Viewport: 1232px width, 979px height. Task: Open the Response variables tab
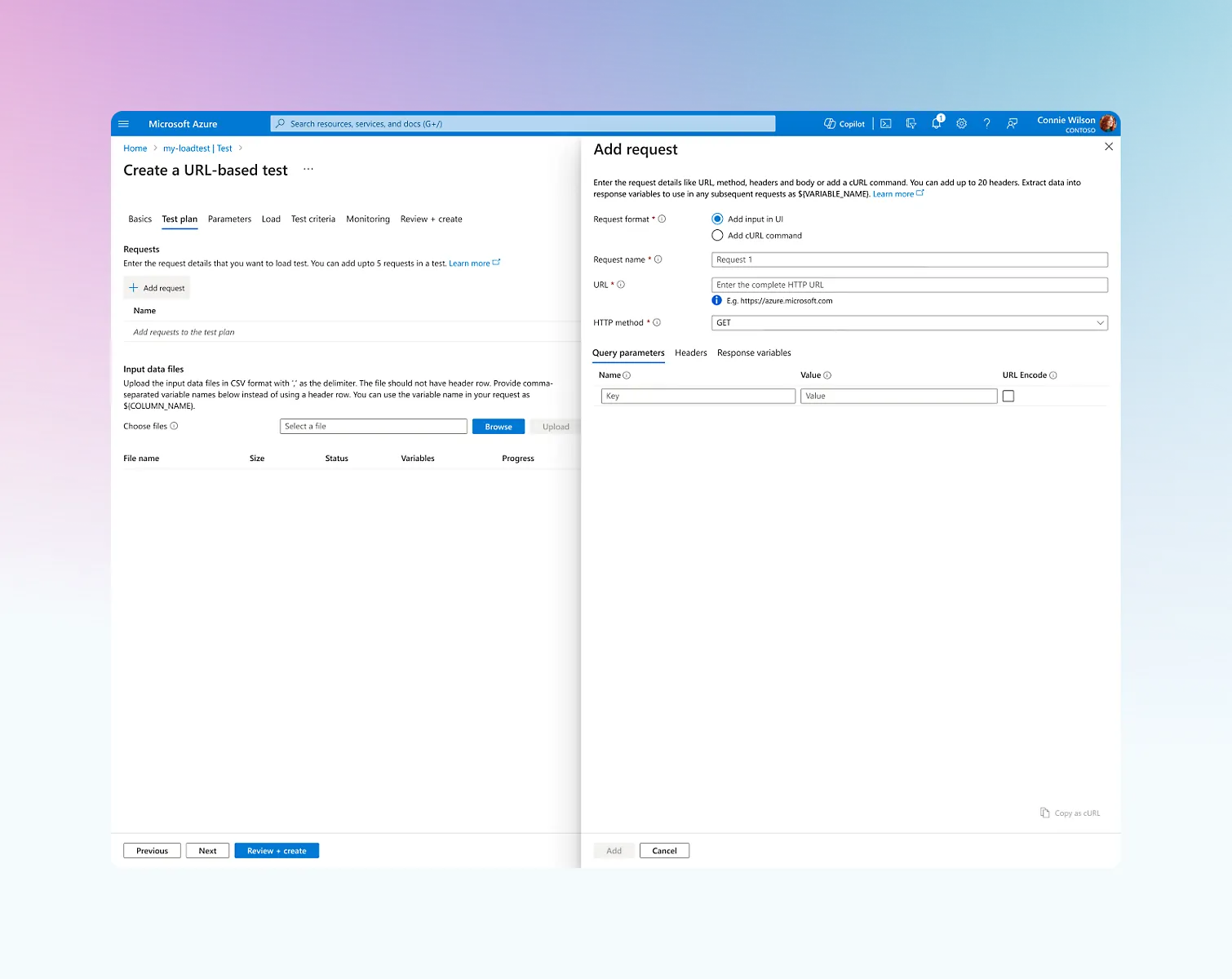[754, 353]
